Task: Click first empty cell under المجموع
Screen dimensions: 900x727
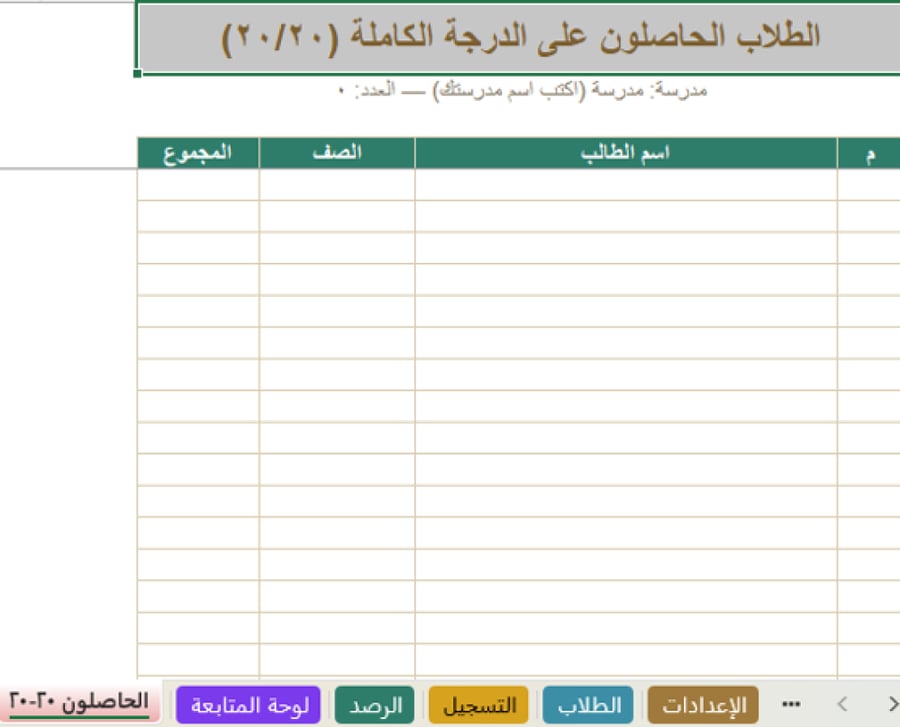Action: (x=198, y=185)
